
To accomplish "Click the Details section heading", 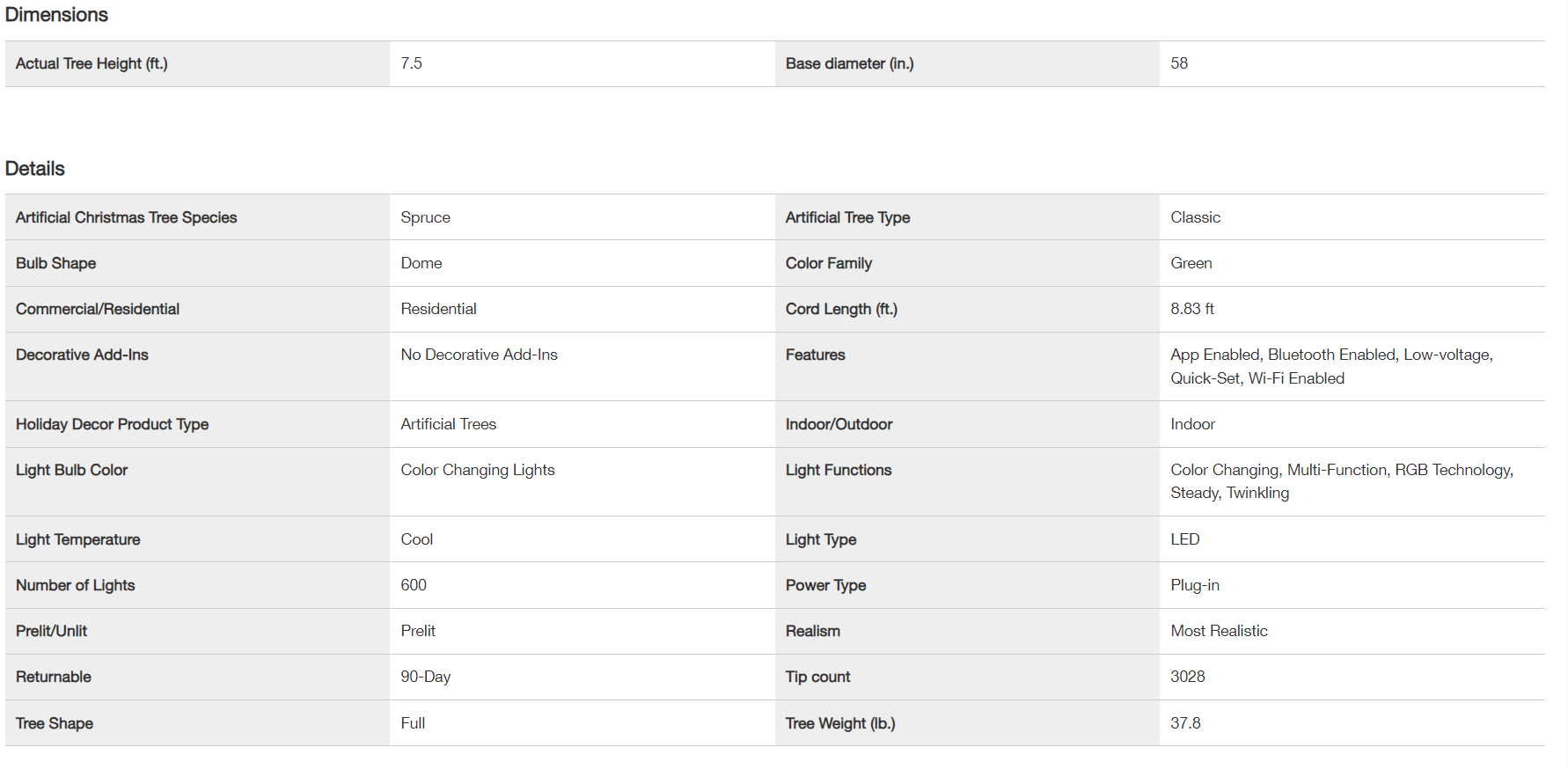I will point(35,169).
